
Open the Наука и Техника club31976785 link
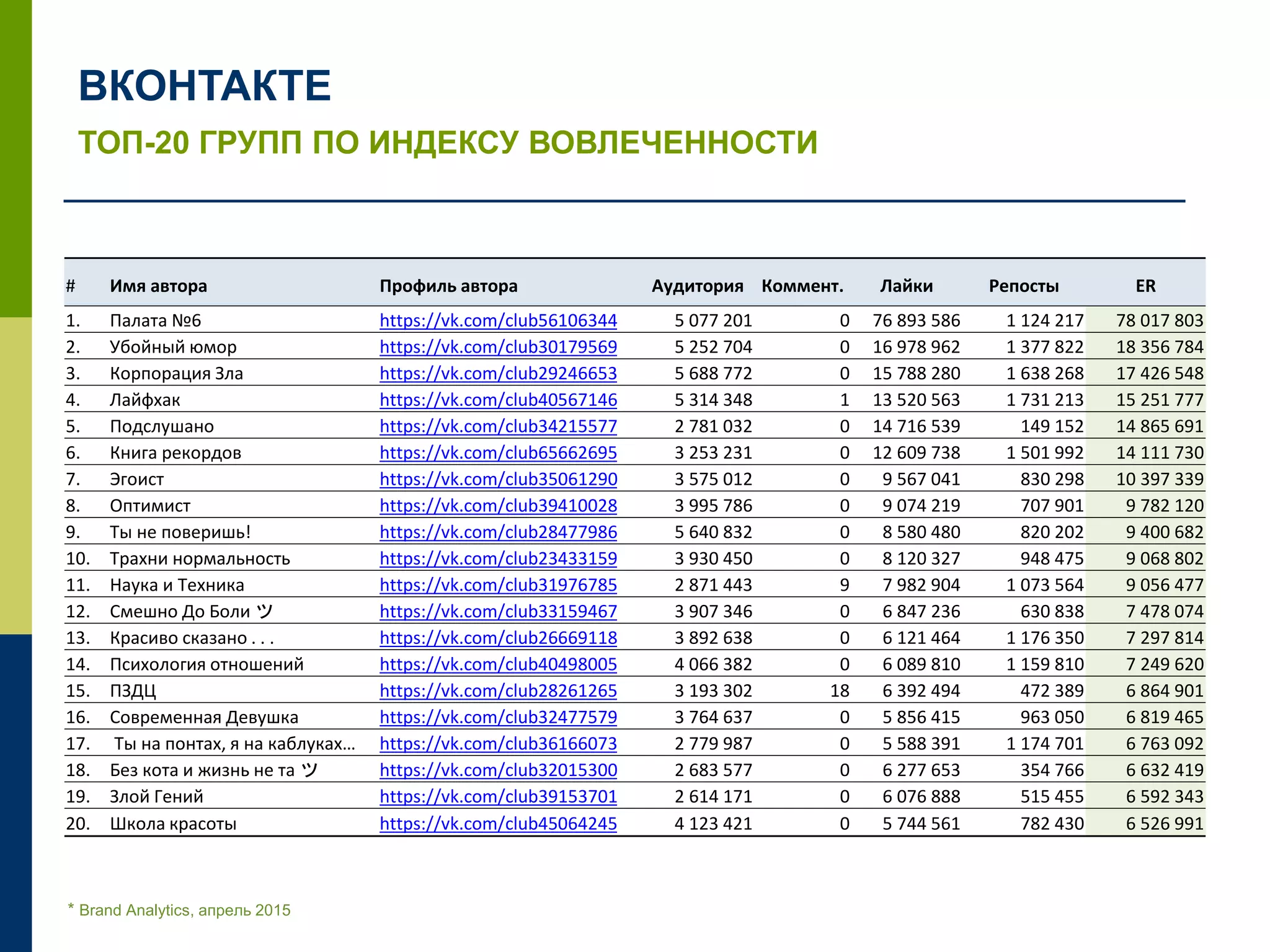(x=498, y=585)
